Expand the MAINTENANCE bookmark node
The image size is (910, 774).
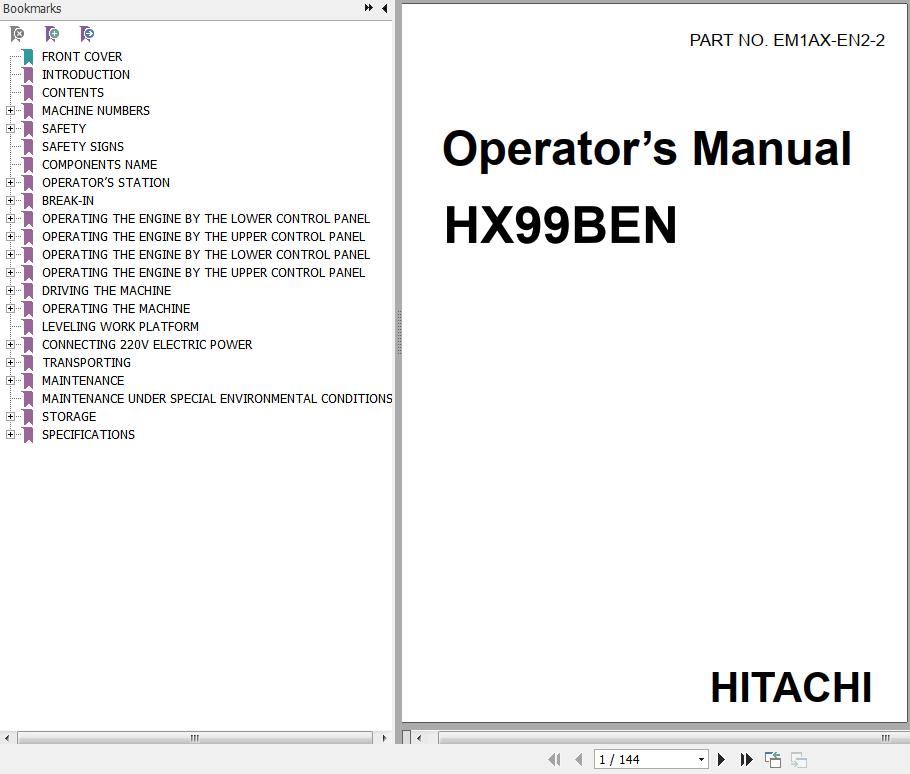coord(10,381)
